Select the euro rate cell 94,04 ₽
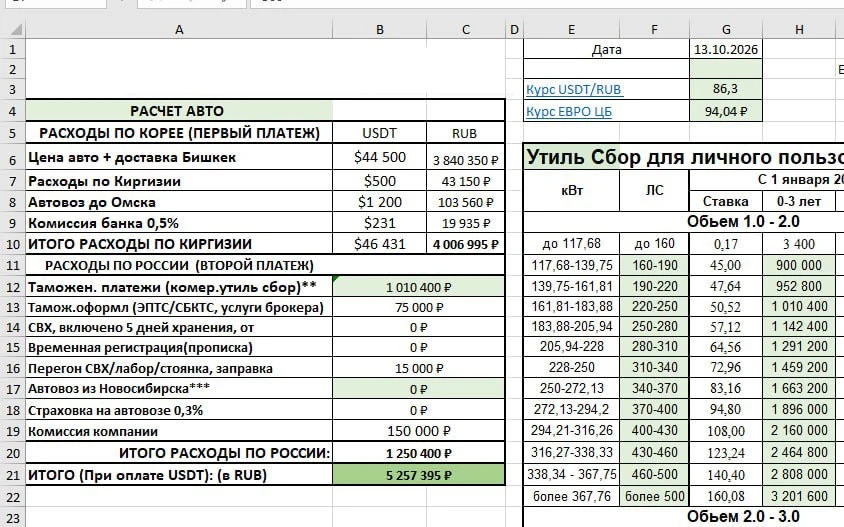The width and height of the screenshot is (844, 527). [x=726, y=111]
